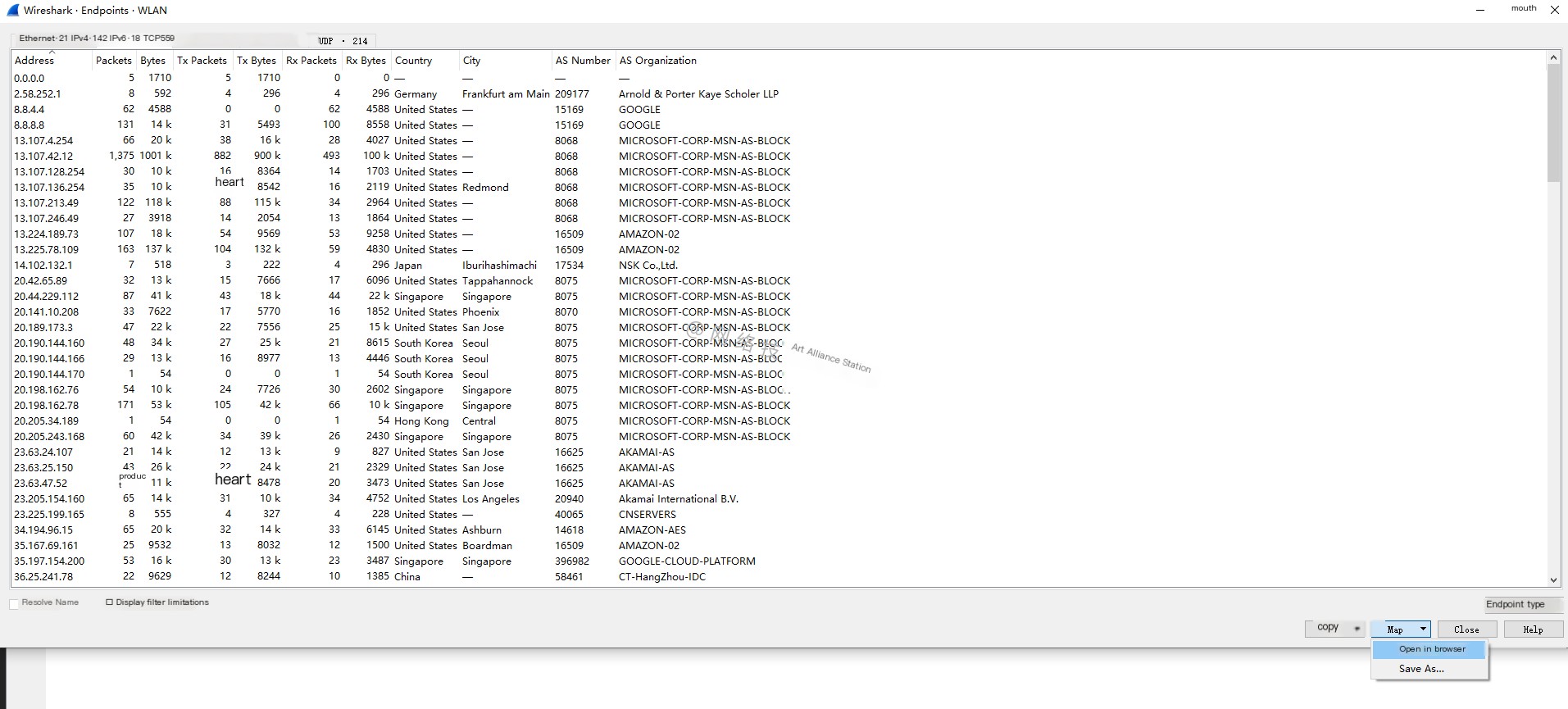Viewport: 1568px width, 709px height.
Task: Click the Tappahannock city cell
Action: tap(498, 280)
